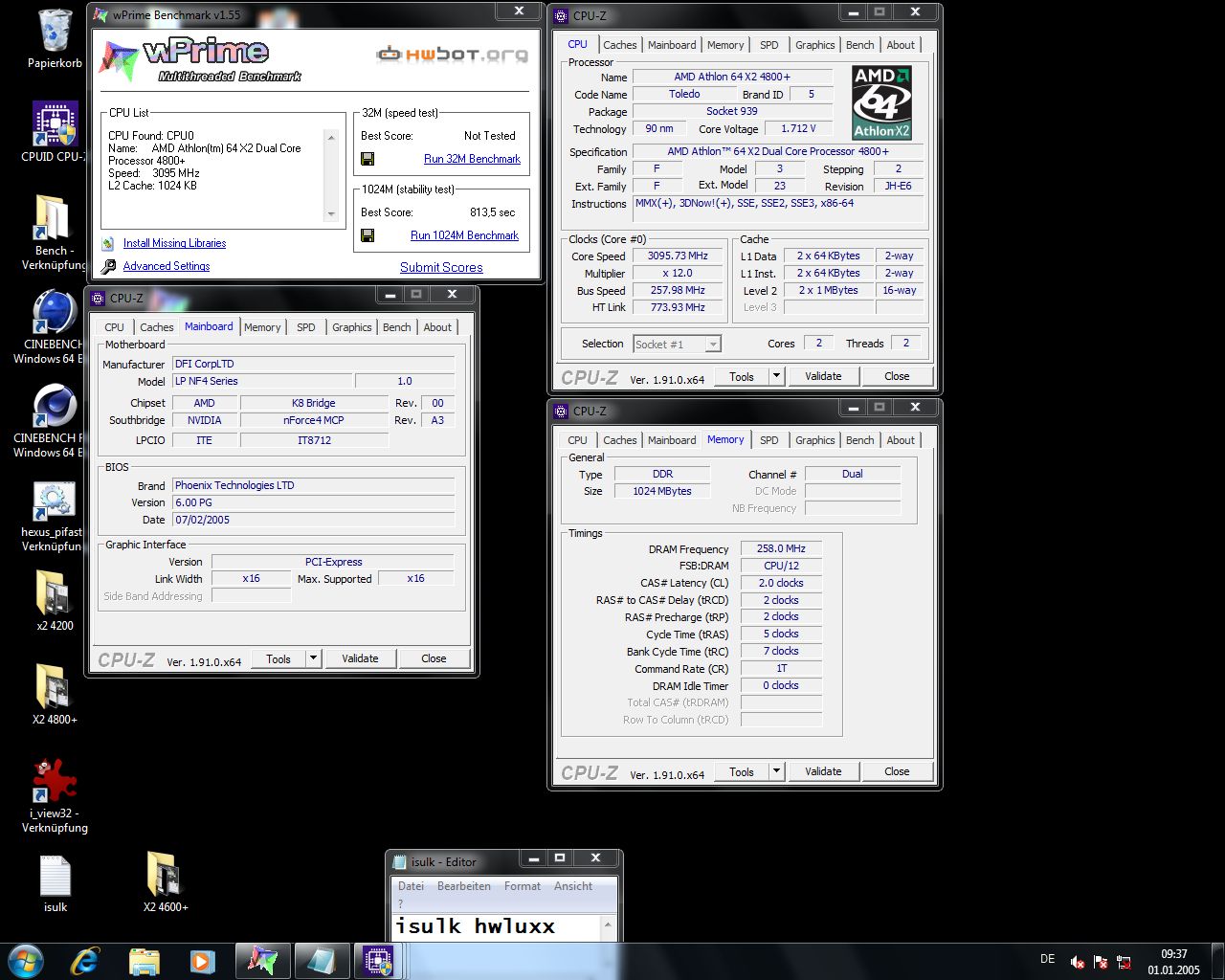Open the Datei menu in the Editor
Screen dimensions: 1225x980
pyautogui.click(x=411, y=886)
